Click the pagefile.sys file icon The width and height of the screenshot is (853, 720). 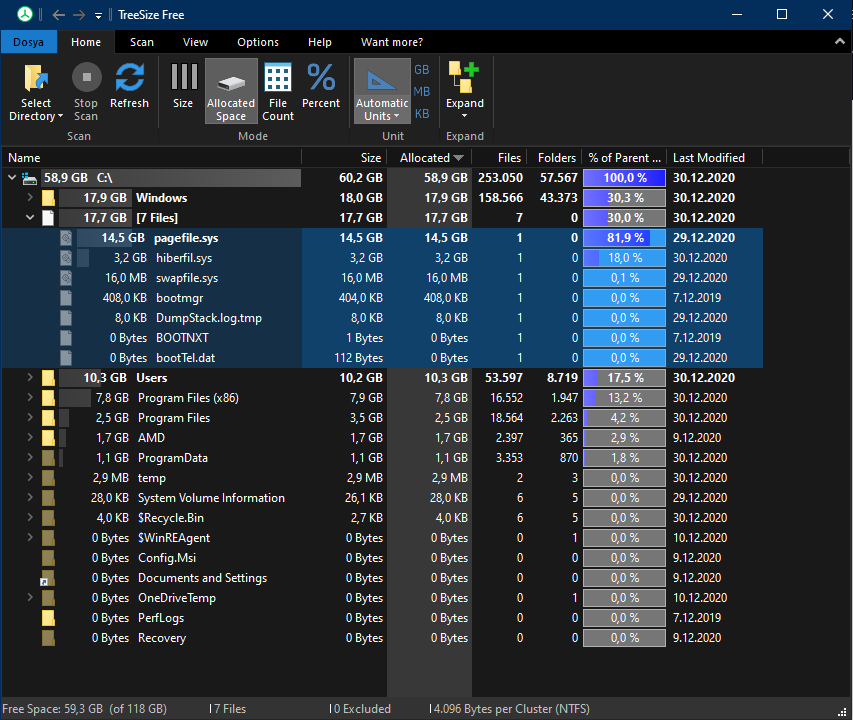pyautogui.click(x=66, y=238)
